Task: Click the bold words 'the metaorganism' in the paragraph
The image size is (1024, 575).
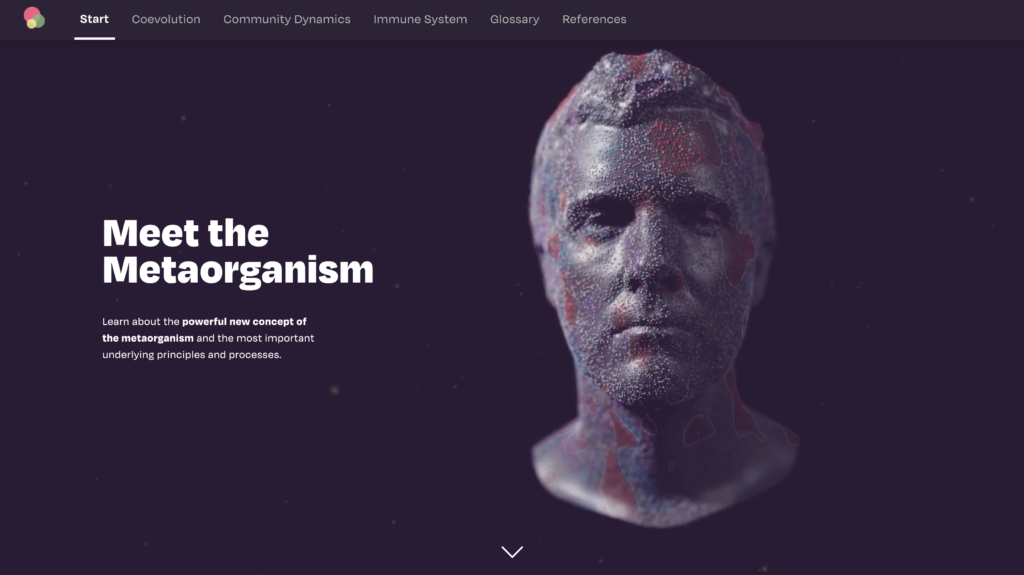Action: pos(148,338)
